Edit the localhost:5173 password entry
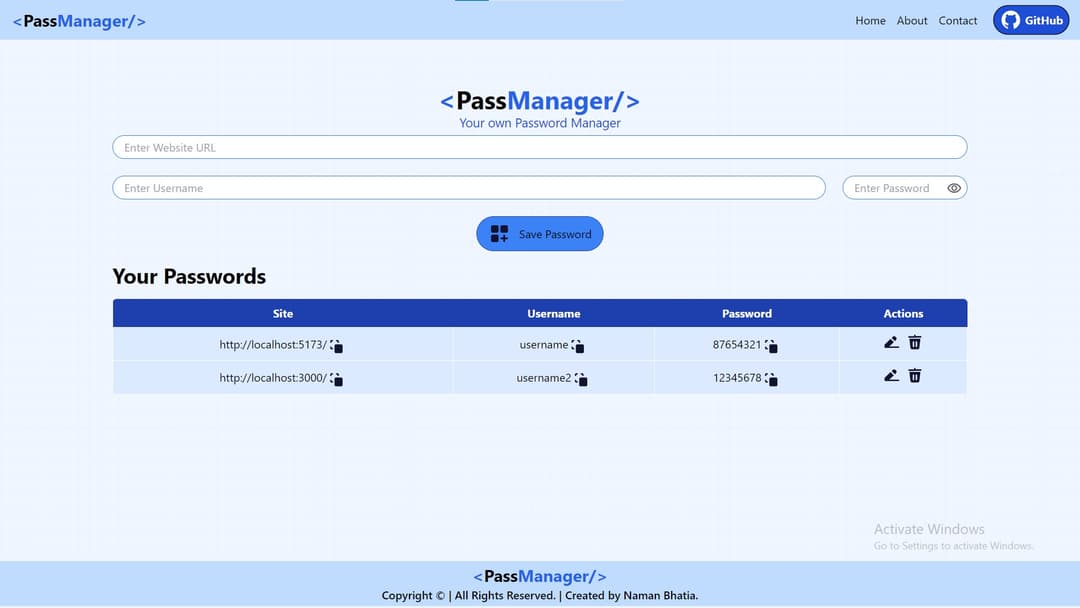 click(891, 342)
